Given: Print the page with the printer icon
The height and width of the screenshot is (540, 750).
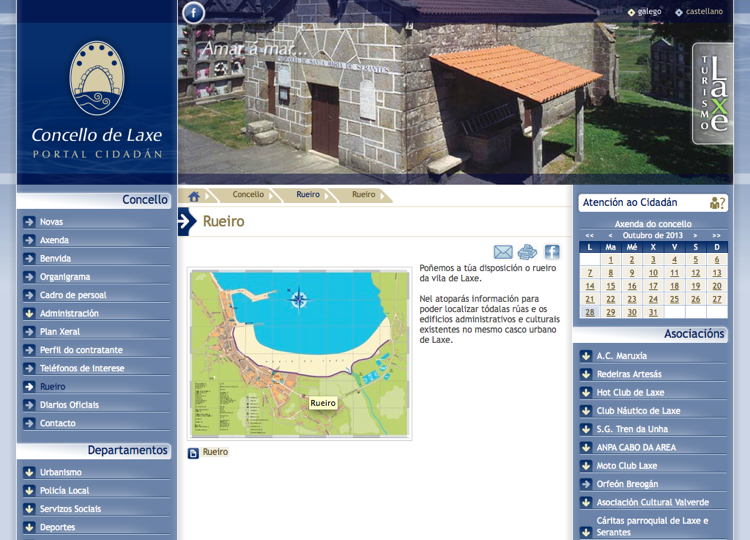Looking at the screenshot, I should coord(527,252).
